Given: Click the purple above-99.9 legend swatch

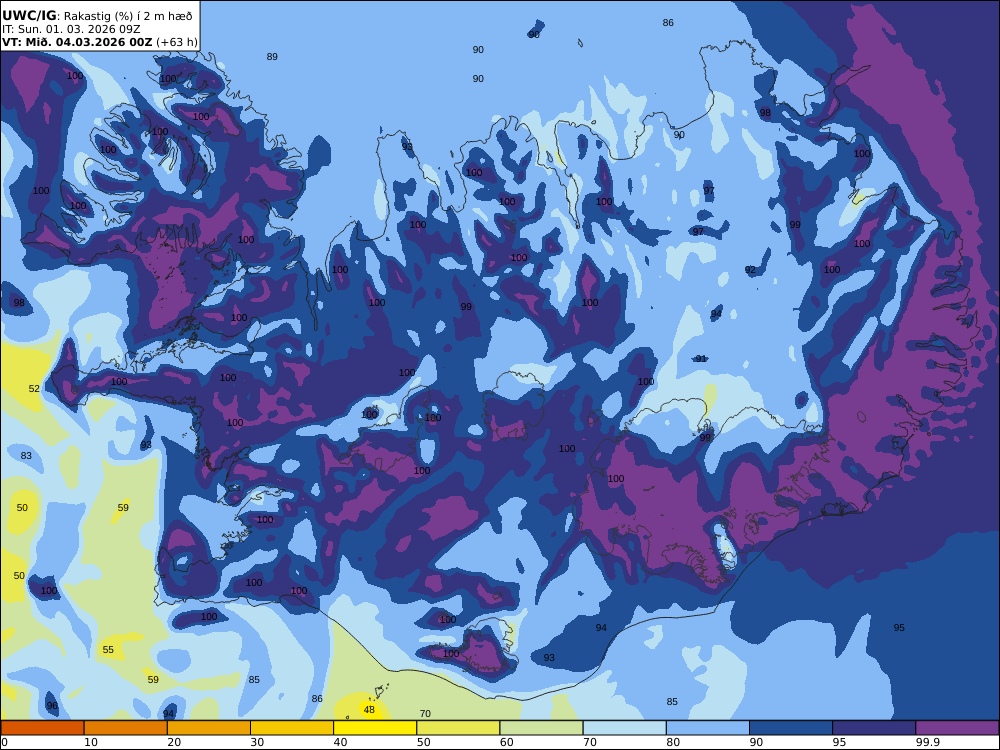Looking at the screenshot, I should click(x=957, y=728).
